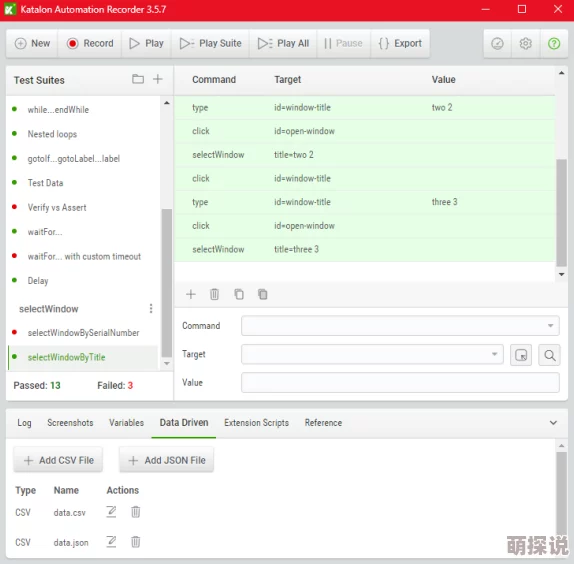Add a new command row with plus icon
574x564 pixels.
(191, 294)
